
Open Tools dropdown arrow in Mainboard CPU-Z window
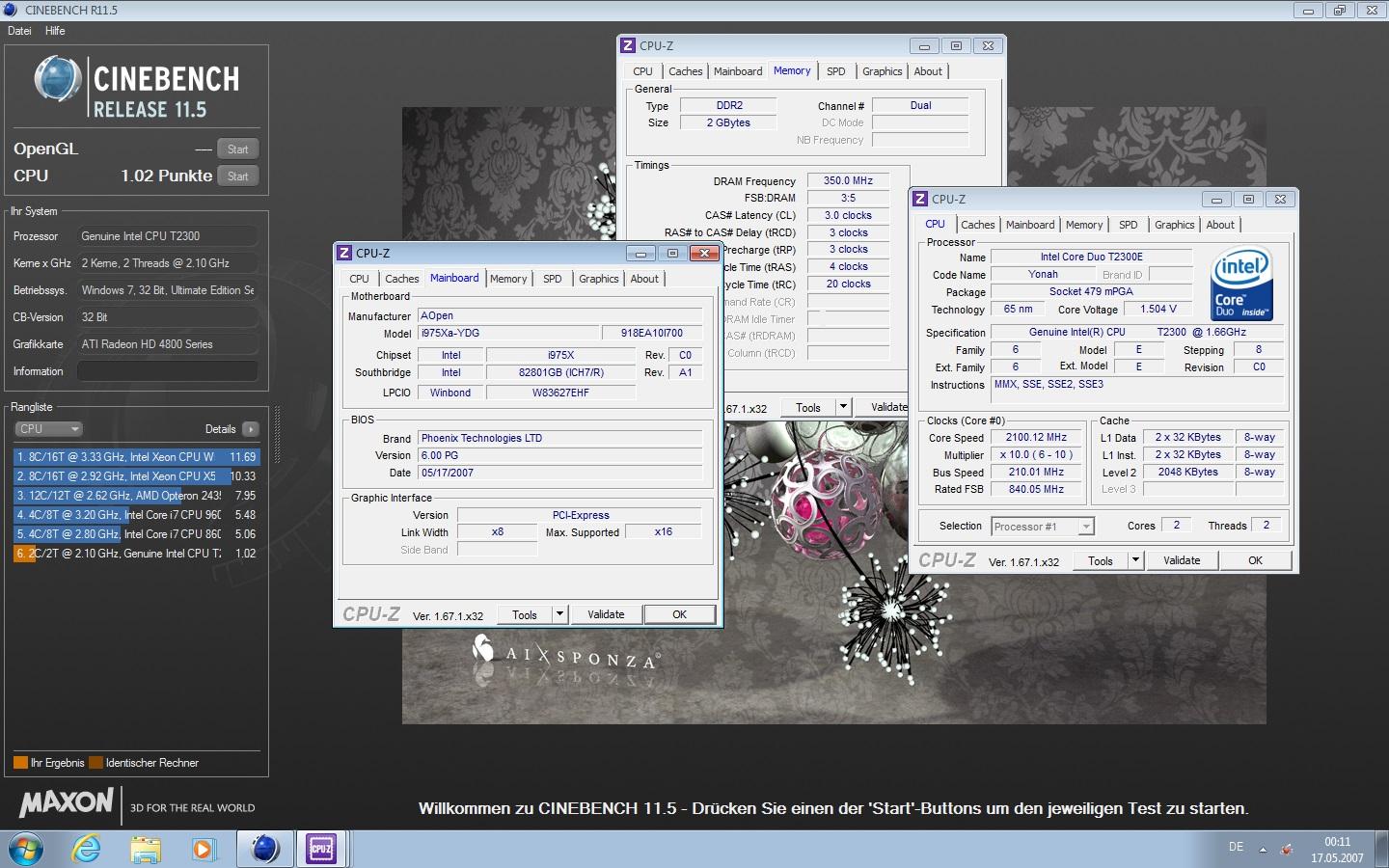(x=559, y=614)
